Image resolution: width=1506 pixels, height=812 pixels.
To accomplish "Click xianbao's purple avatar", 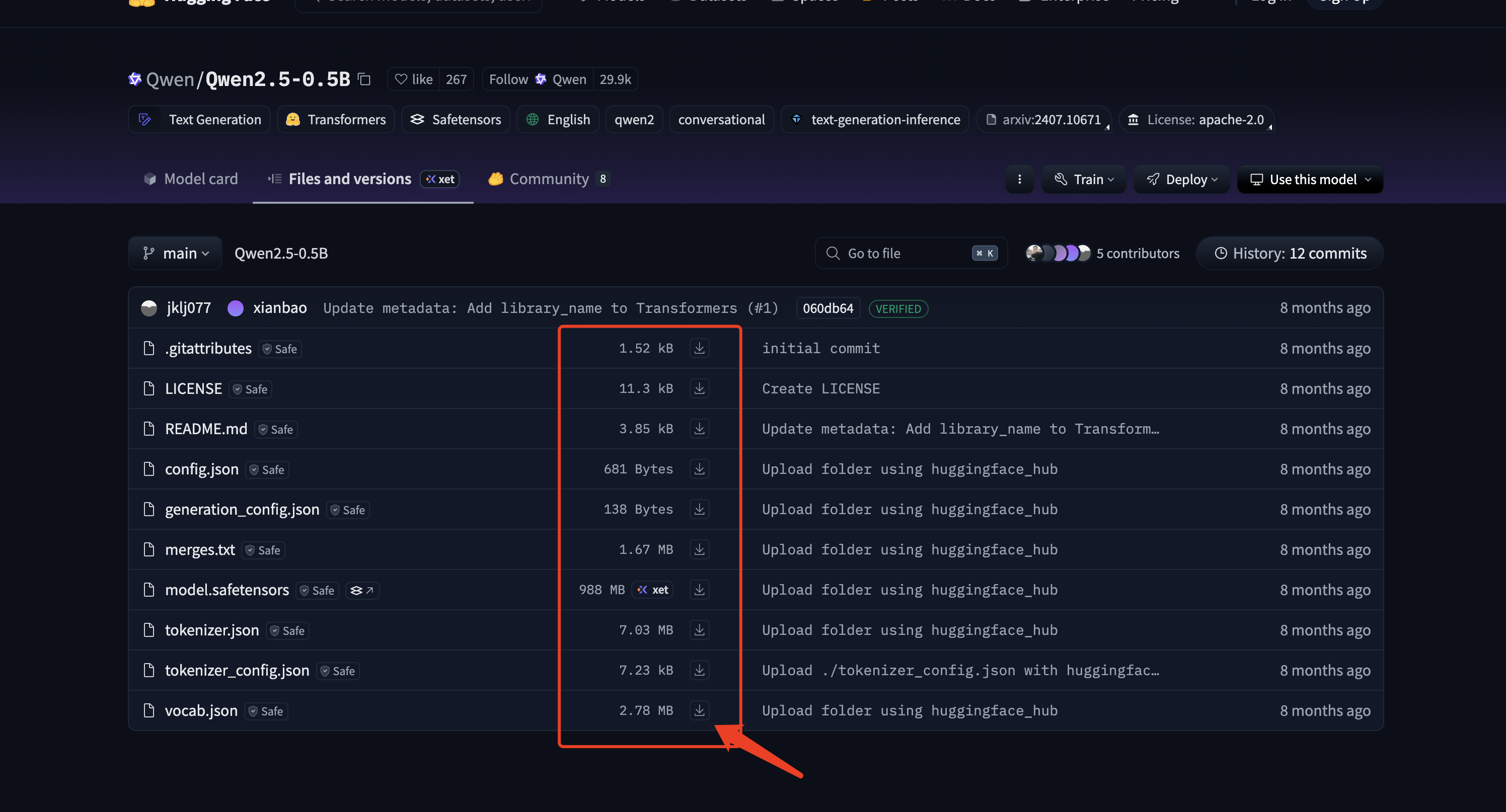I will [x=236, y=308].
